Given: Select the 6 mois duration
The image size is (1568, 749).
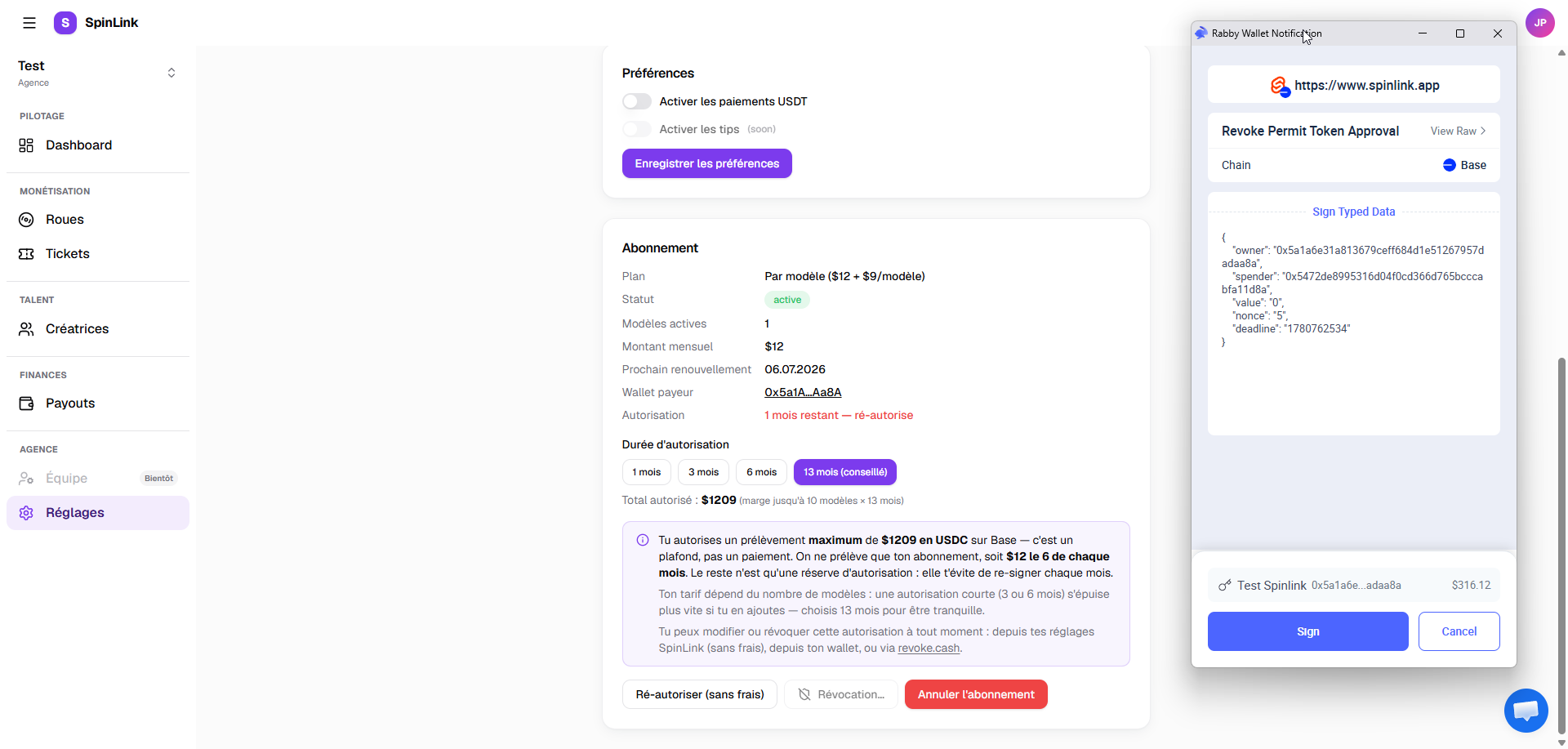Looking at the screenshot, I should (762, 472).
